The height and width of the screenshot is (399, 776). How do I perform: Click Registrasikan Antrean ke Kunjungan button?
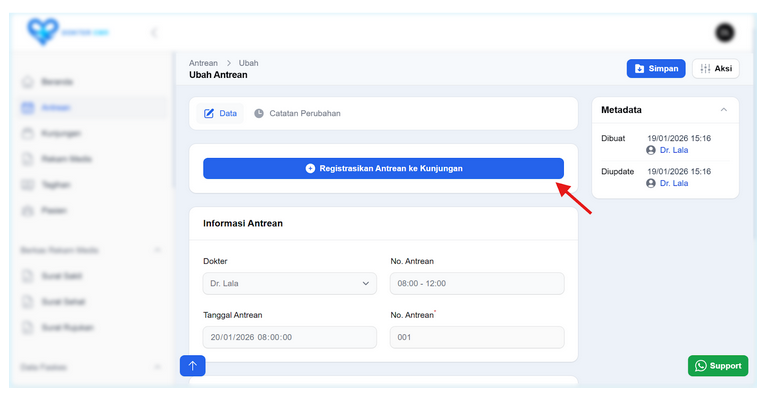tap(384, 168)
